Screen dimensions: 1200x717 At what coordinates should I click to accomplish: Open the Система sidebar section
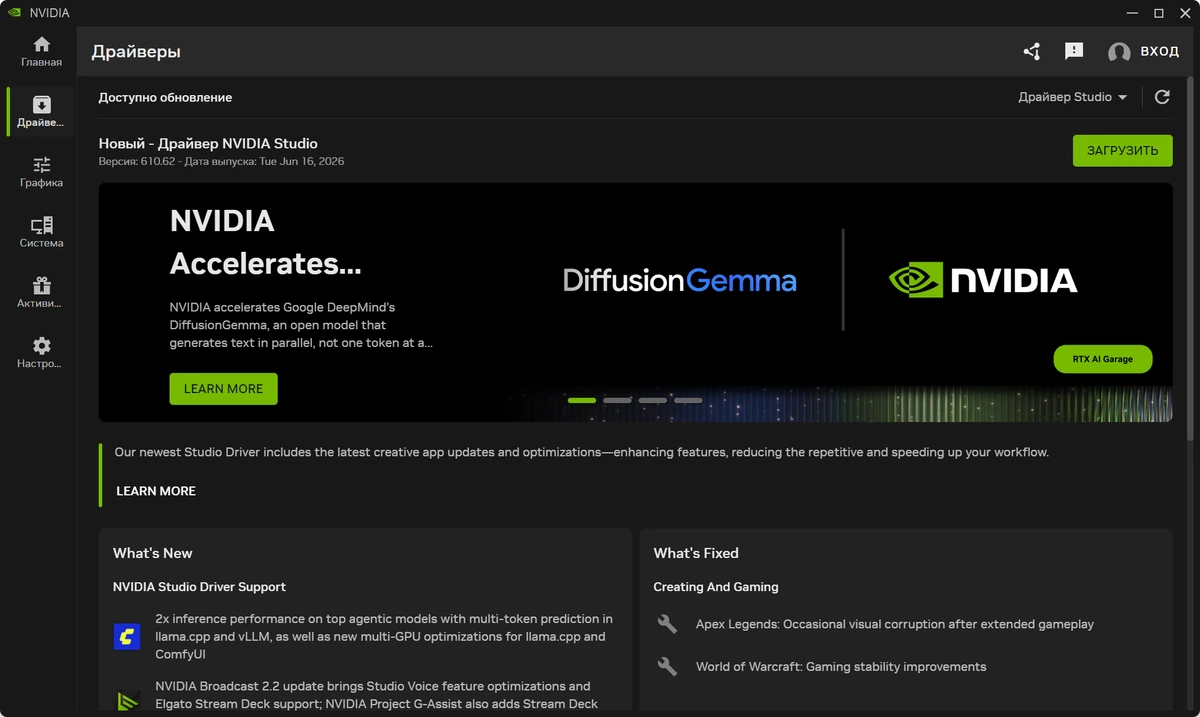tap(41, 232)
